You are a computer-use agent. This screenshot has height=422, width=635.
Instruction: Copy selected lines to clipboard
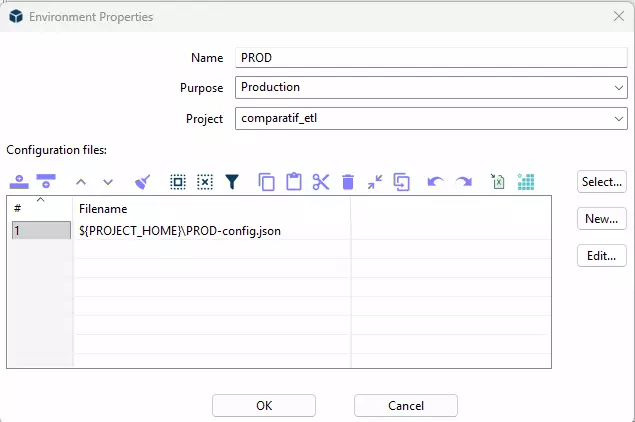point(266,182)
